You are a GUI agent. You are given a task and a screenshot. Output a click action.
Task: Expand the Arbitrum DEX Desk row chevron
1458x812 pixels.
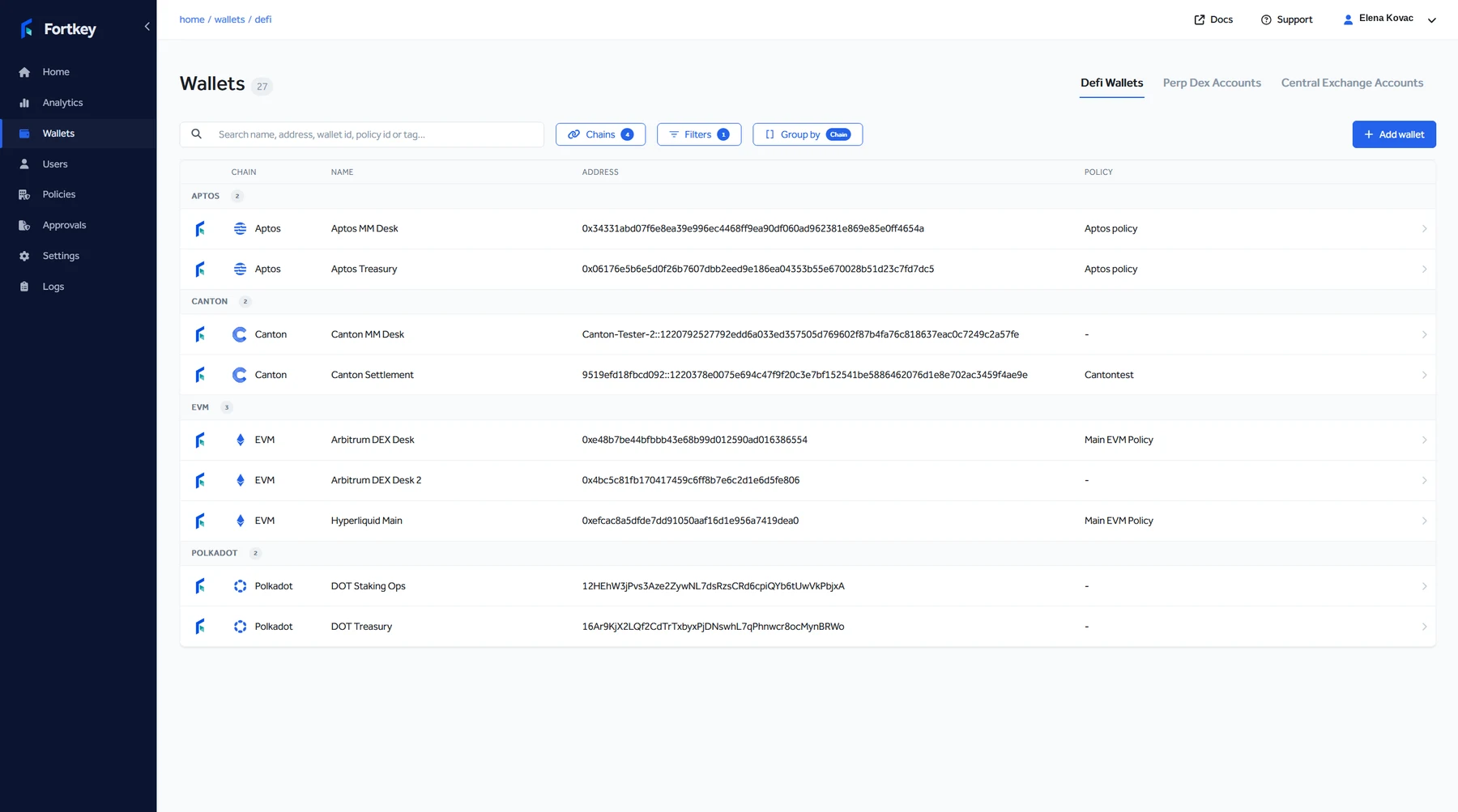[x=1424, y=440]
